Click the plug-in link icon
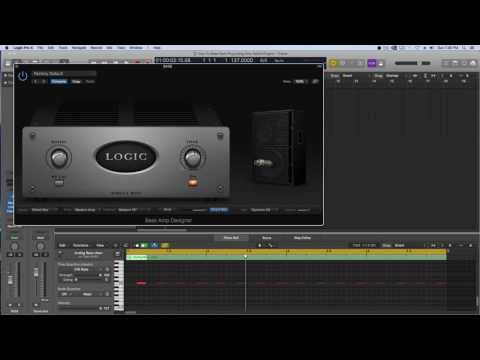The width and height of the screenshot is (480, 360). (315, 81)
